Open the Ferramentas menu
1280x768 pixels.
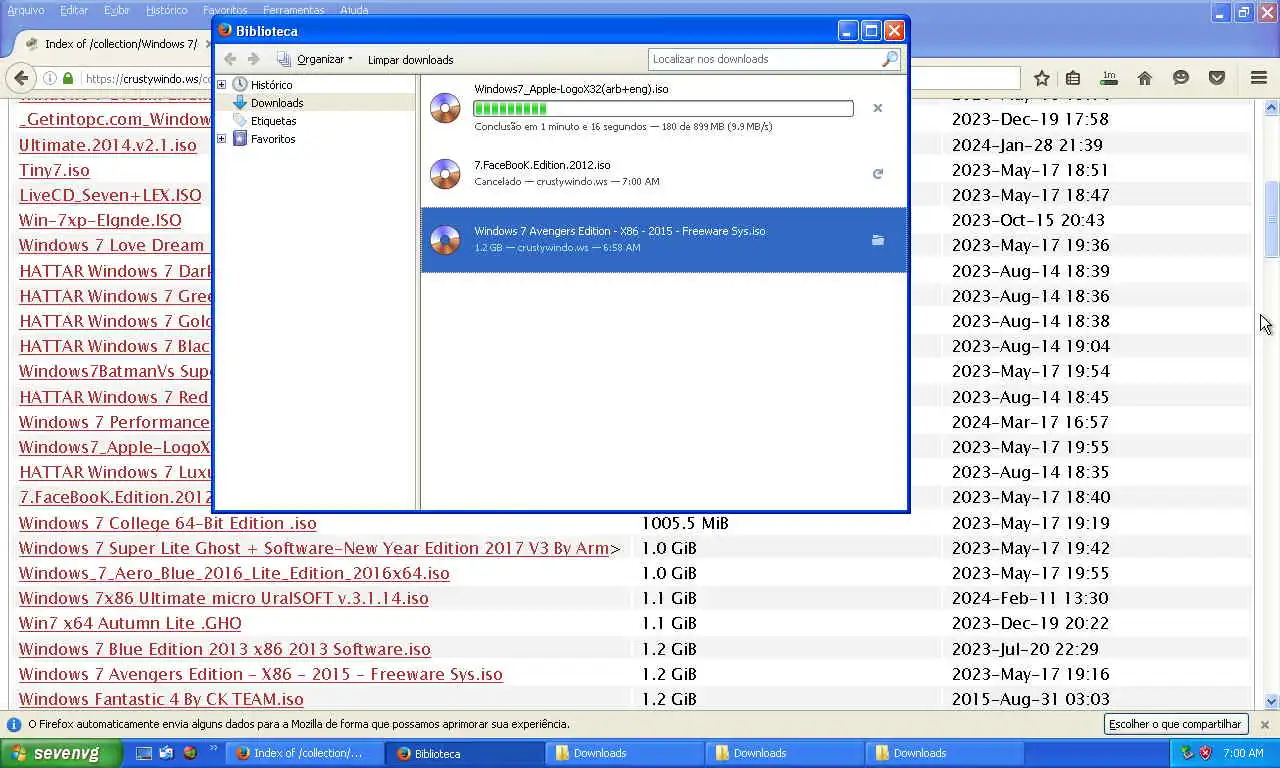pyautogui.click(x=293, y=10)
